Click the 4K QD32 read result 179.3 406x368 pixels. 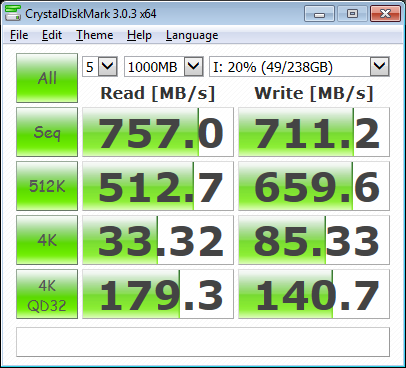point(158,294)
